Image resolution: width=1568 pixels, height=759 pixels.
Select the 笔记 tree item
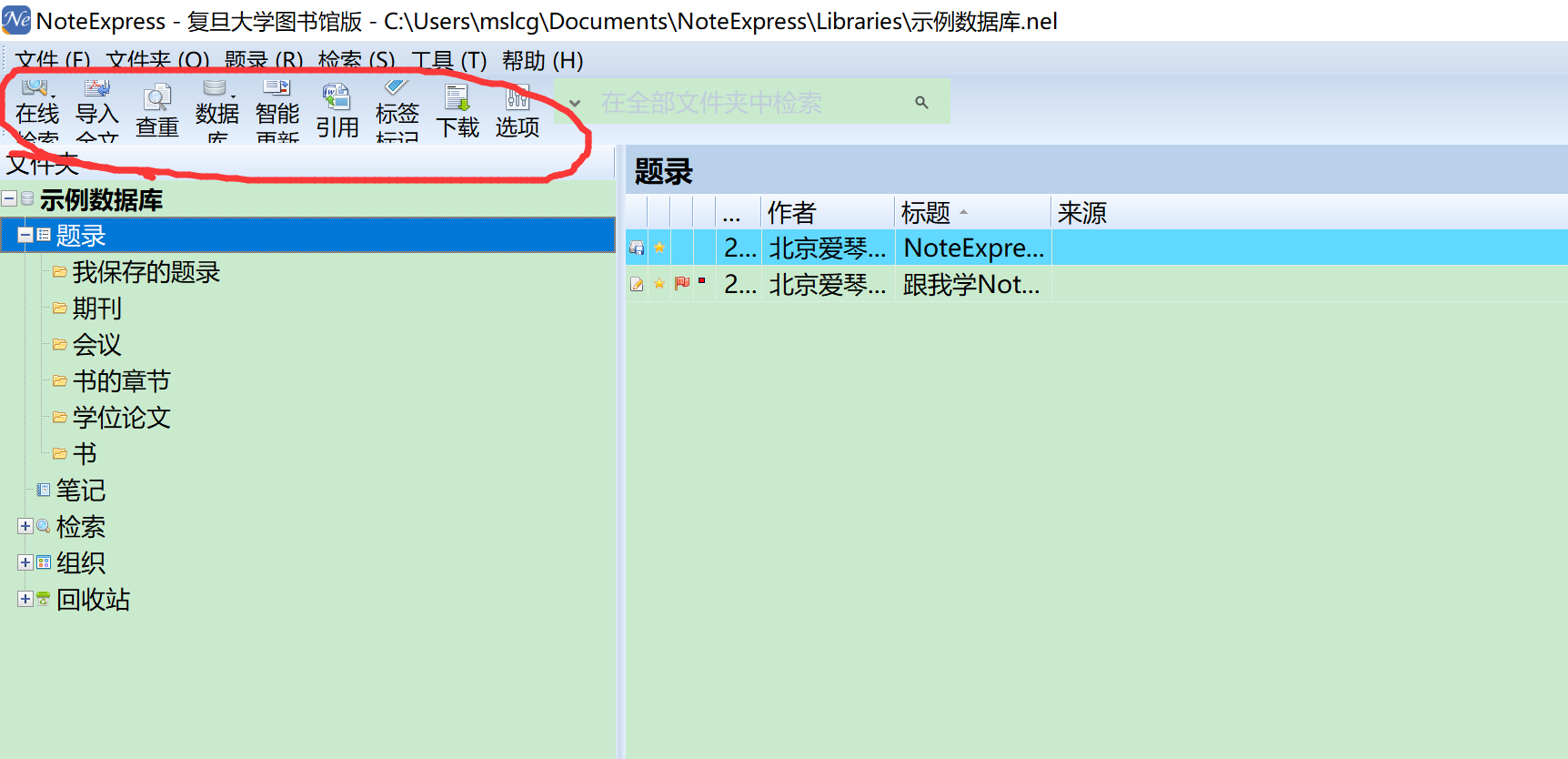pos(81,490)
